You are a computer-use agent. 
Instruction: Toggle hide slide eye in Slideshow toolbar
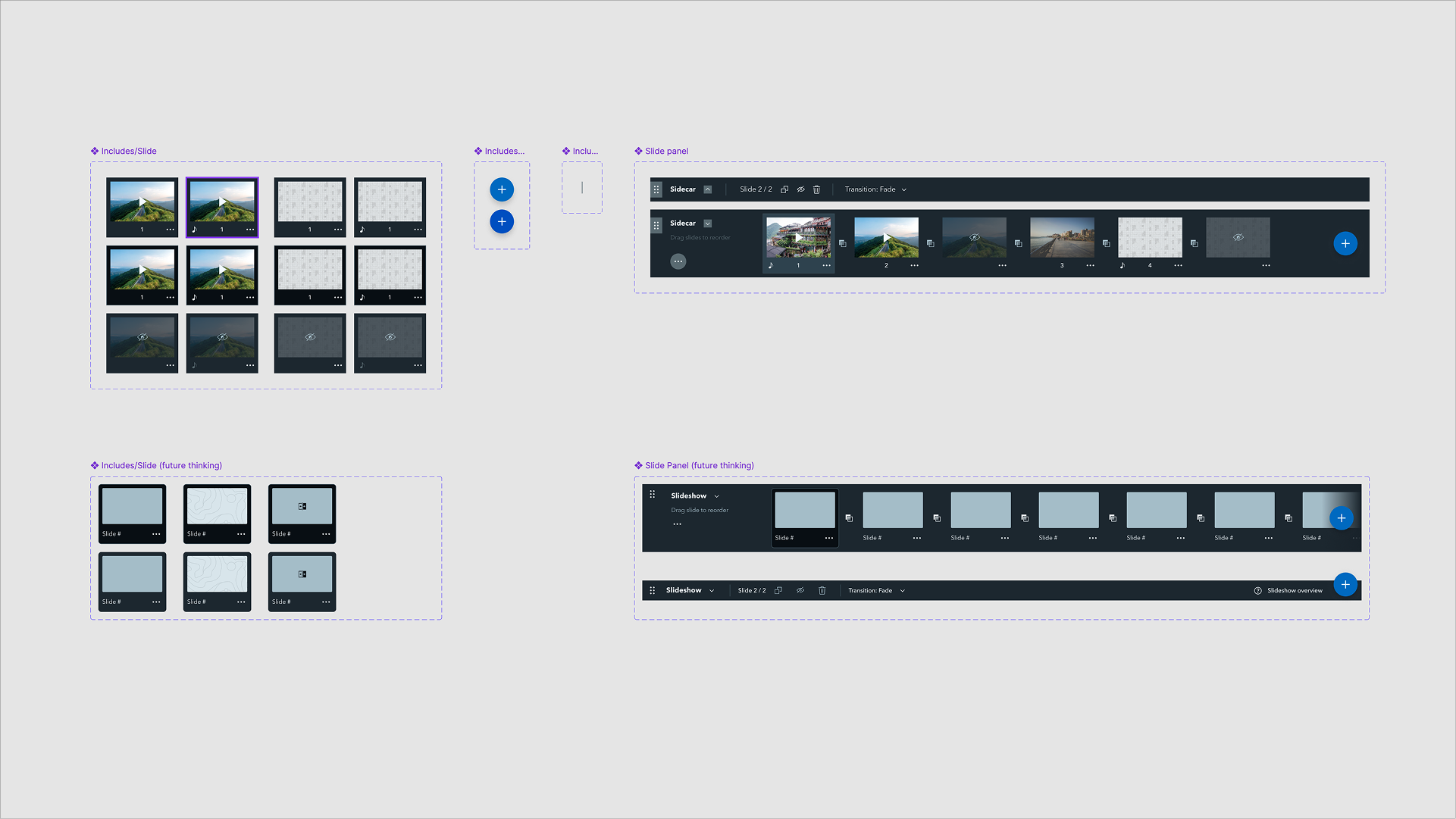[800, 591]
